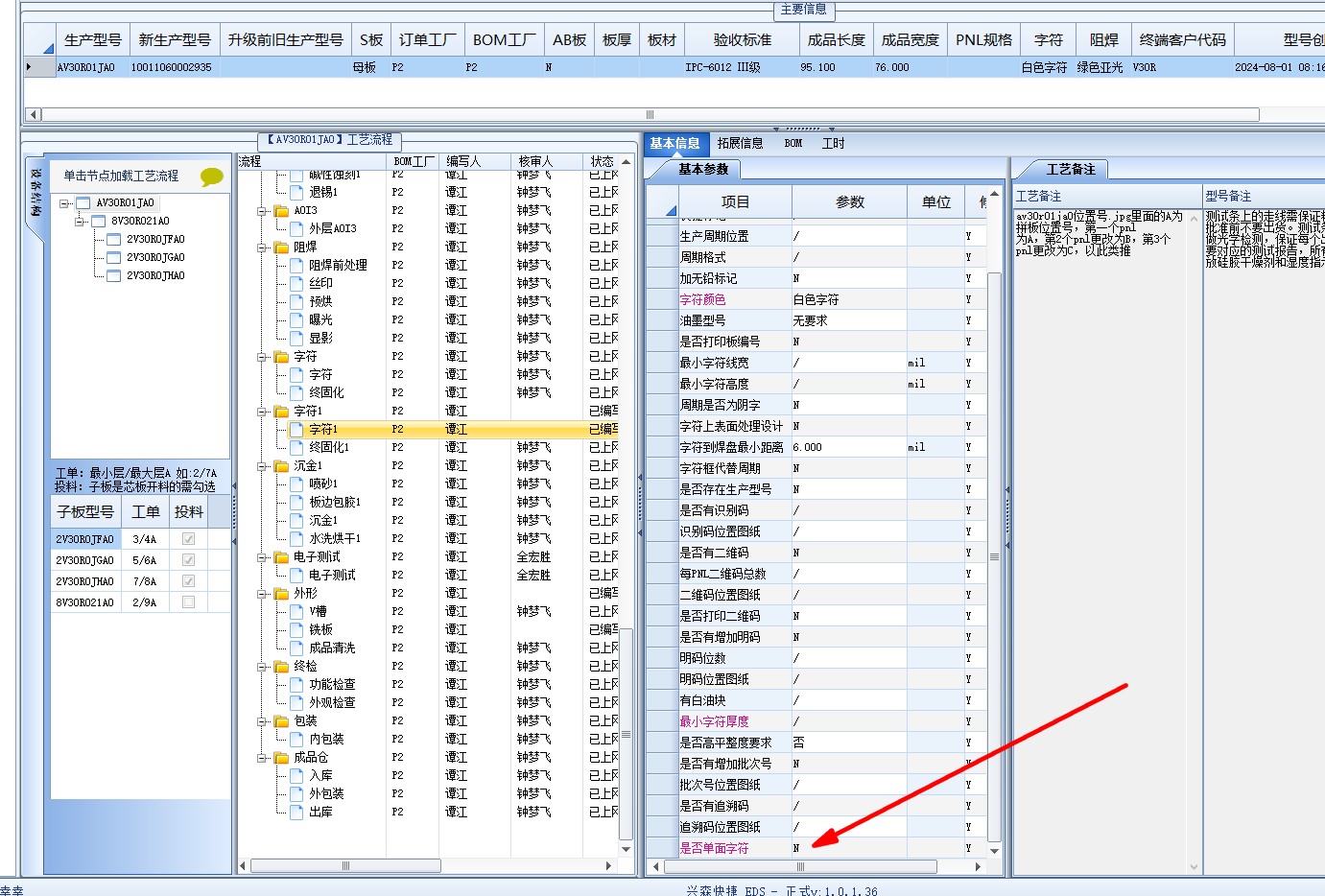
Task: Click the node icon of 2V30R0JHA0 in structure tree
Action: (114, 276)
